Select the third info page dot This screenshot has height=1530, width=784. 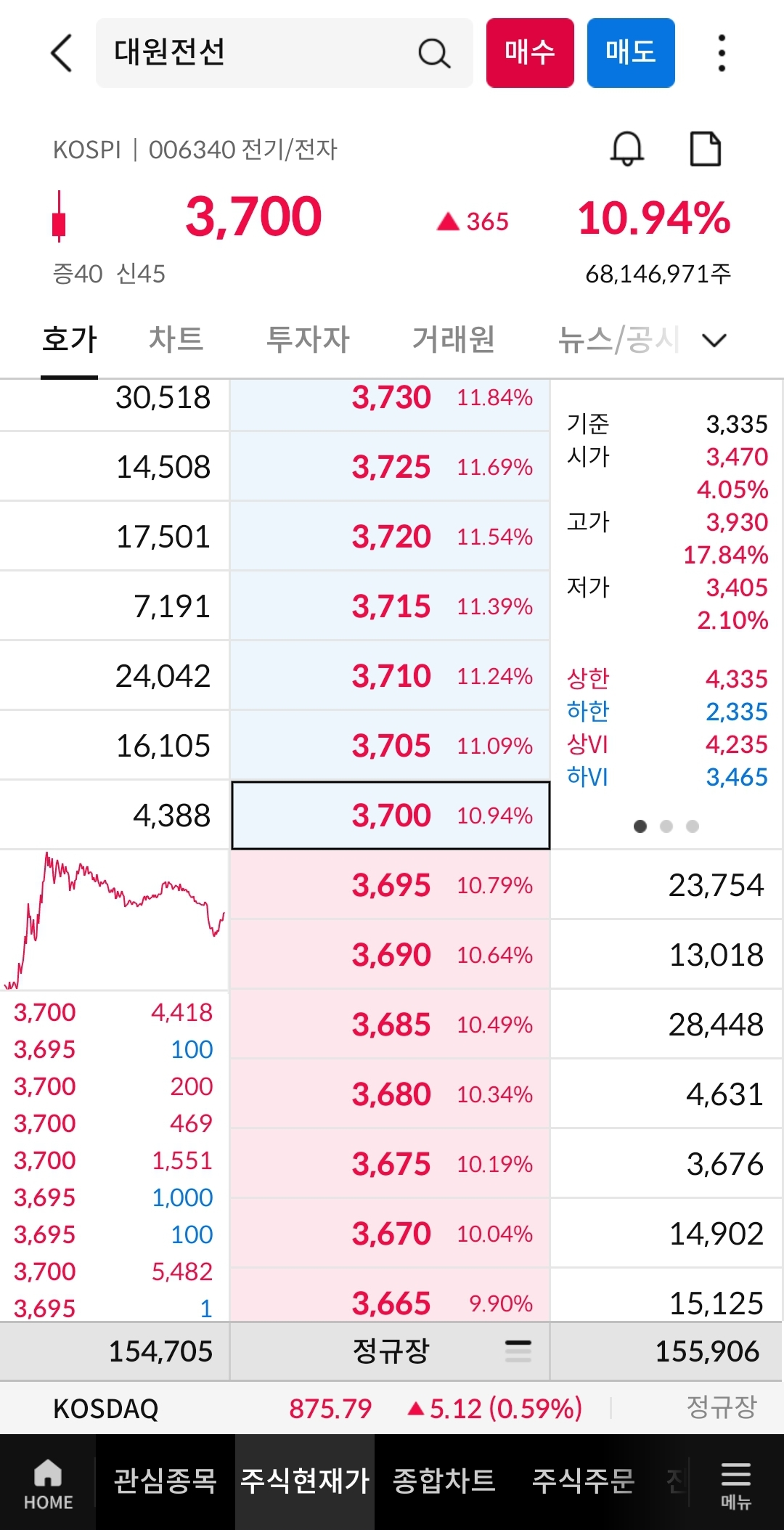click(693, 826)
